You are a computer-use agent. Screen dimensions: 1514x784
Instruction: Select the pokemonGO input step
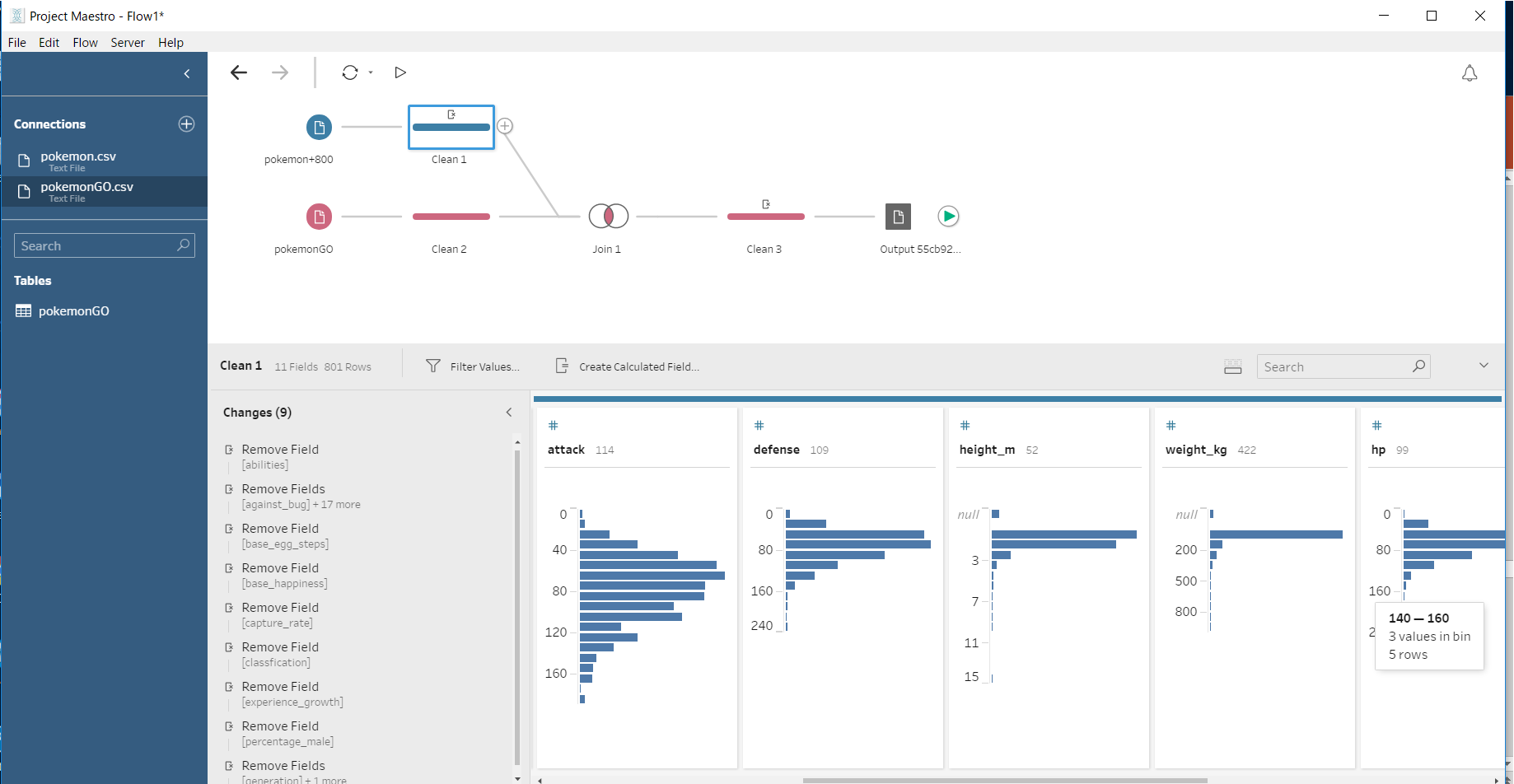click(x=319, y=217)
